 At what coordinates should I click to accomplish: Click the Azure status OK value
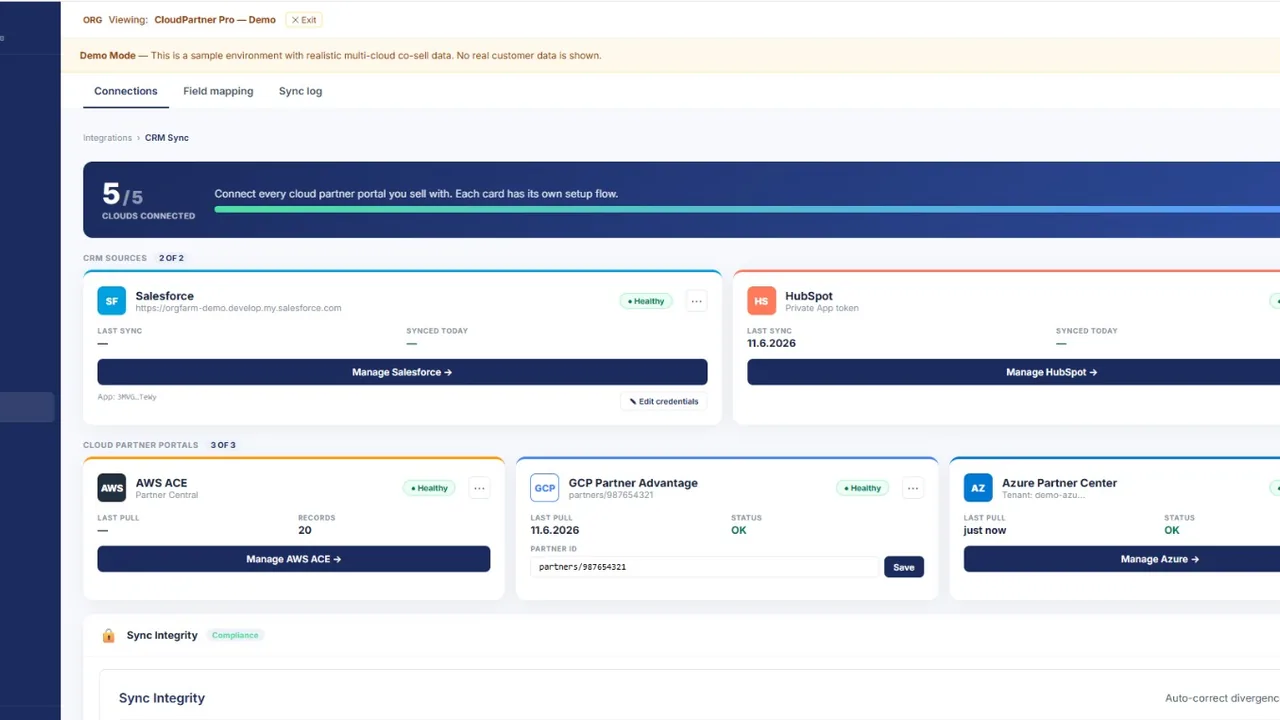(x=1172, y=530)
